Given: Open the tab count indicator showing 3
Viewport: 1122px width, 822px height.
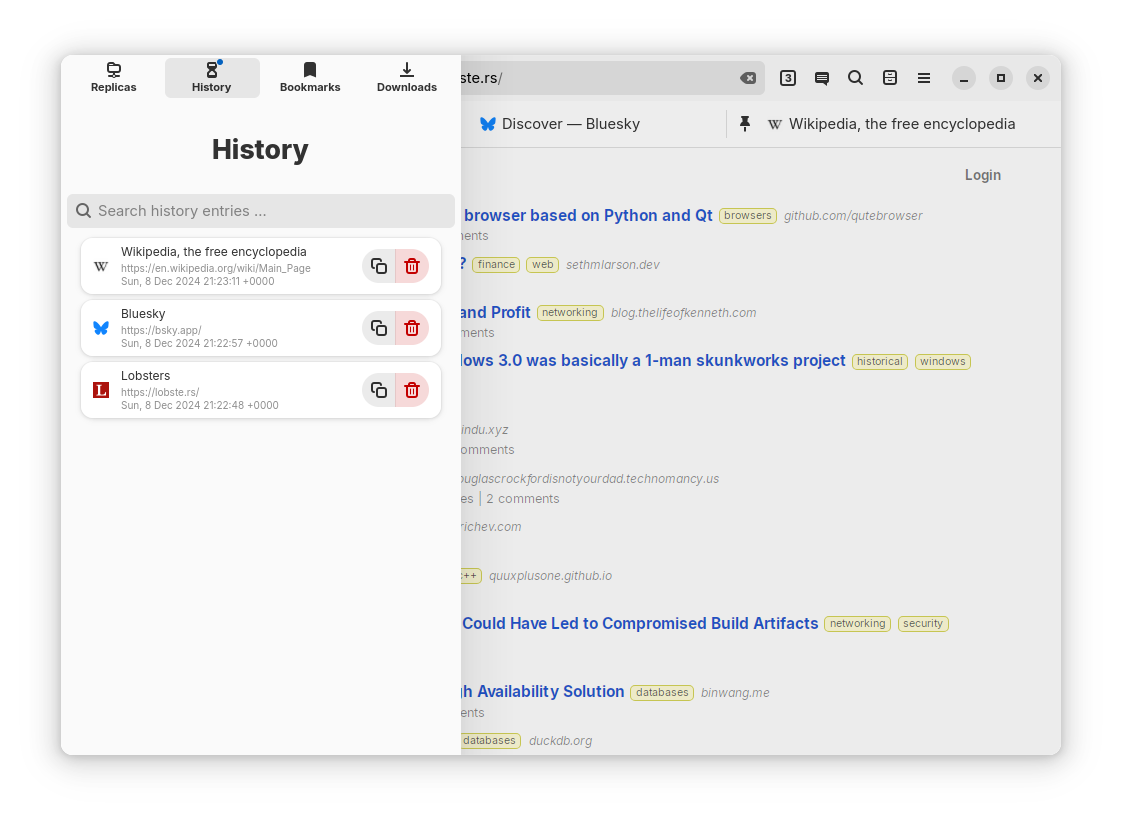Looking at the screenshot, I should pyautogui.click(x=788, y=78).
